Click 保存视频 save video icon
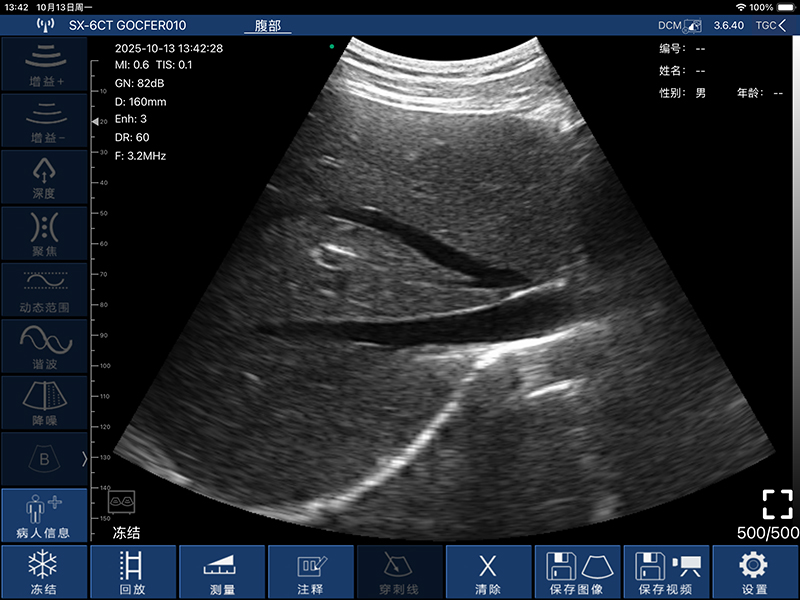This screenshot has height=600, width=800. coord(665,572)
